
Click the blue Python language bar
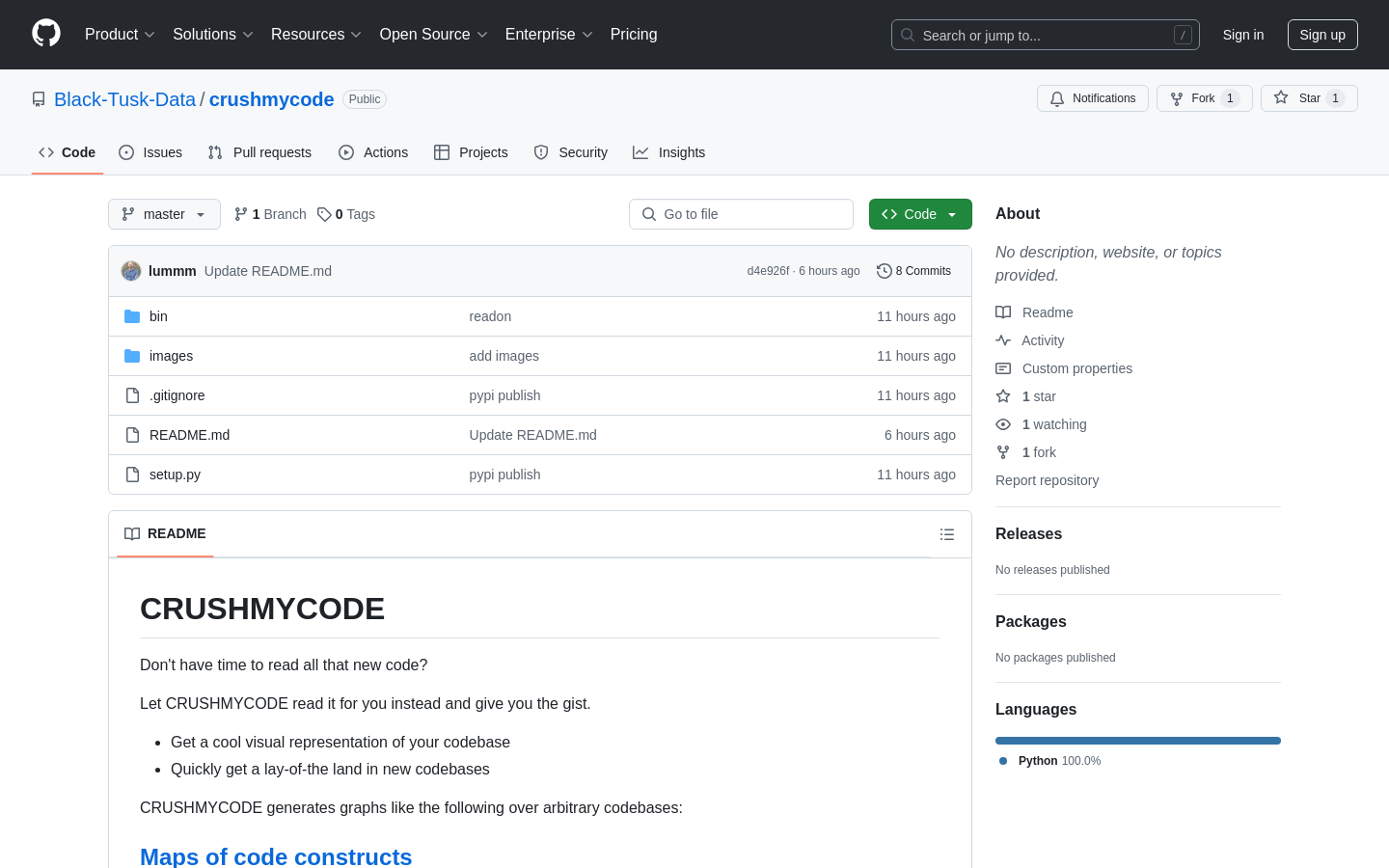point(1138,741)
